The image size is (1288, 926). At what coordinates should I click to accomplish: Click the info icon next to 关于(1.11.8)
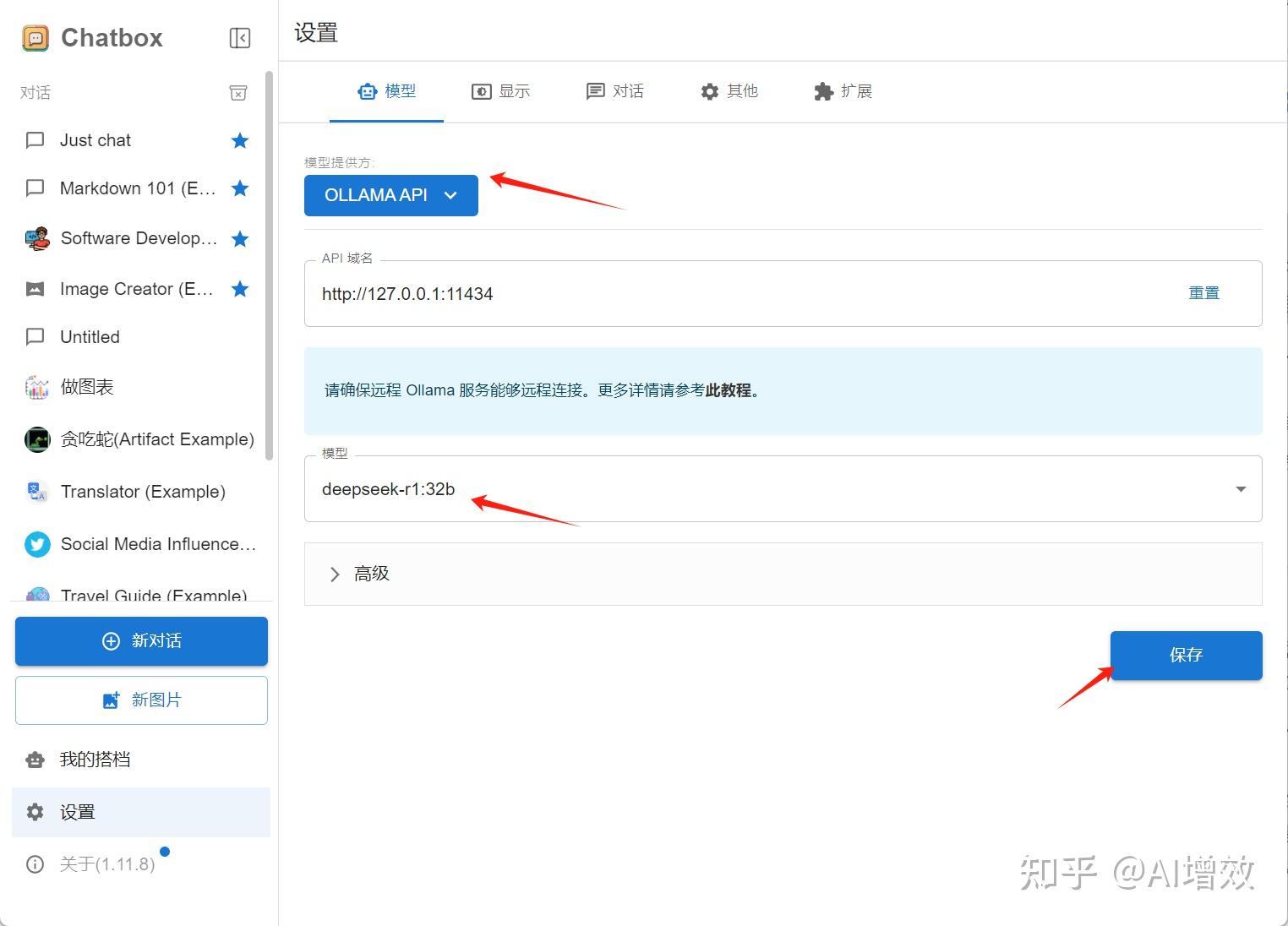tap(35, 863)
